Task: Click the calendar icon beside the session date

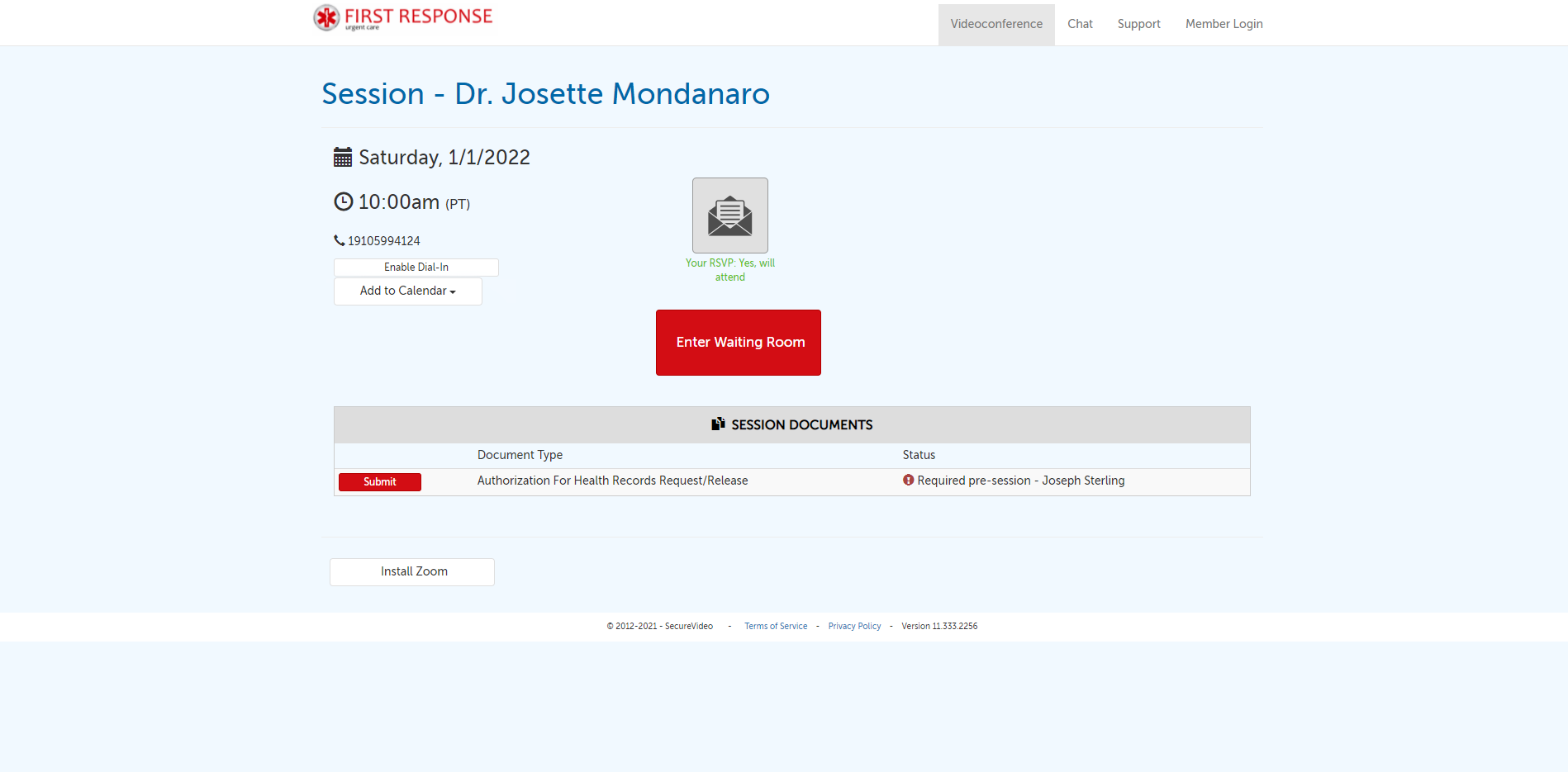Action: point(342,156)
